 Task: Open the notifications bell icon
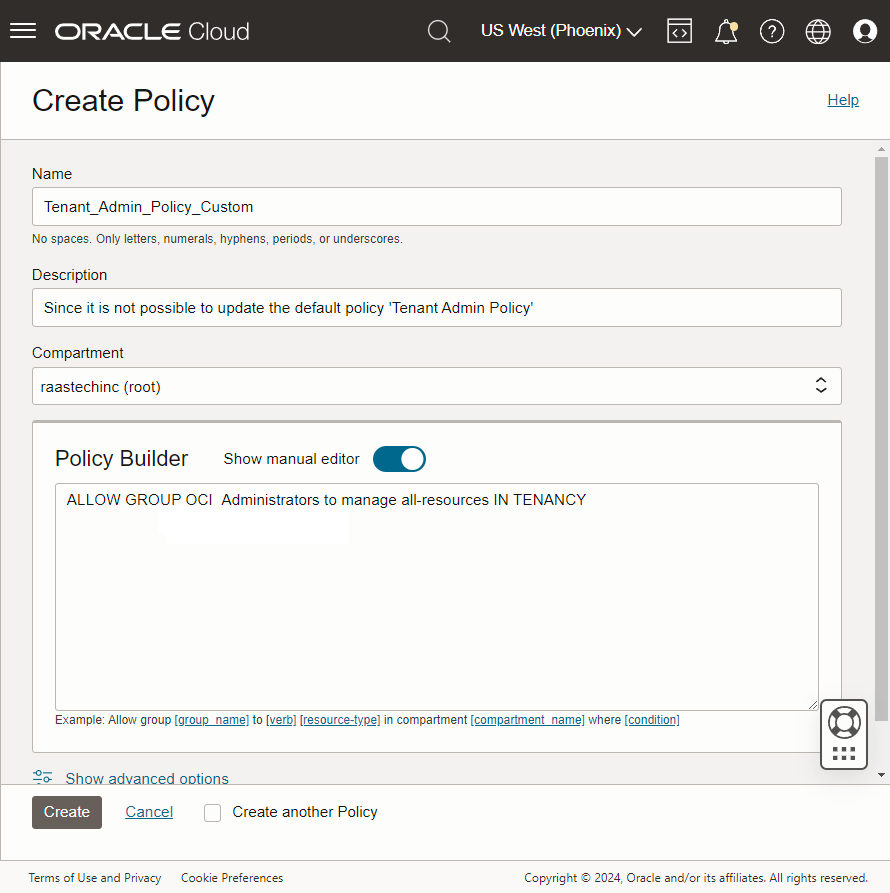click(x=726, y=31)
